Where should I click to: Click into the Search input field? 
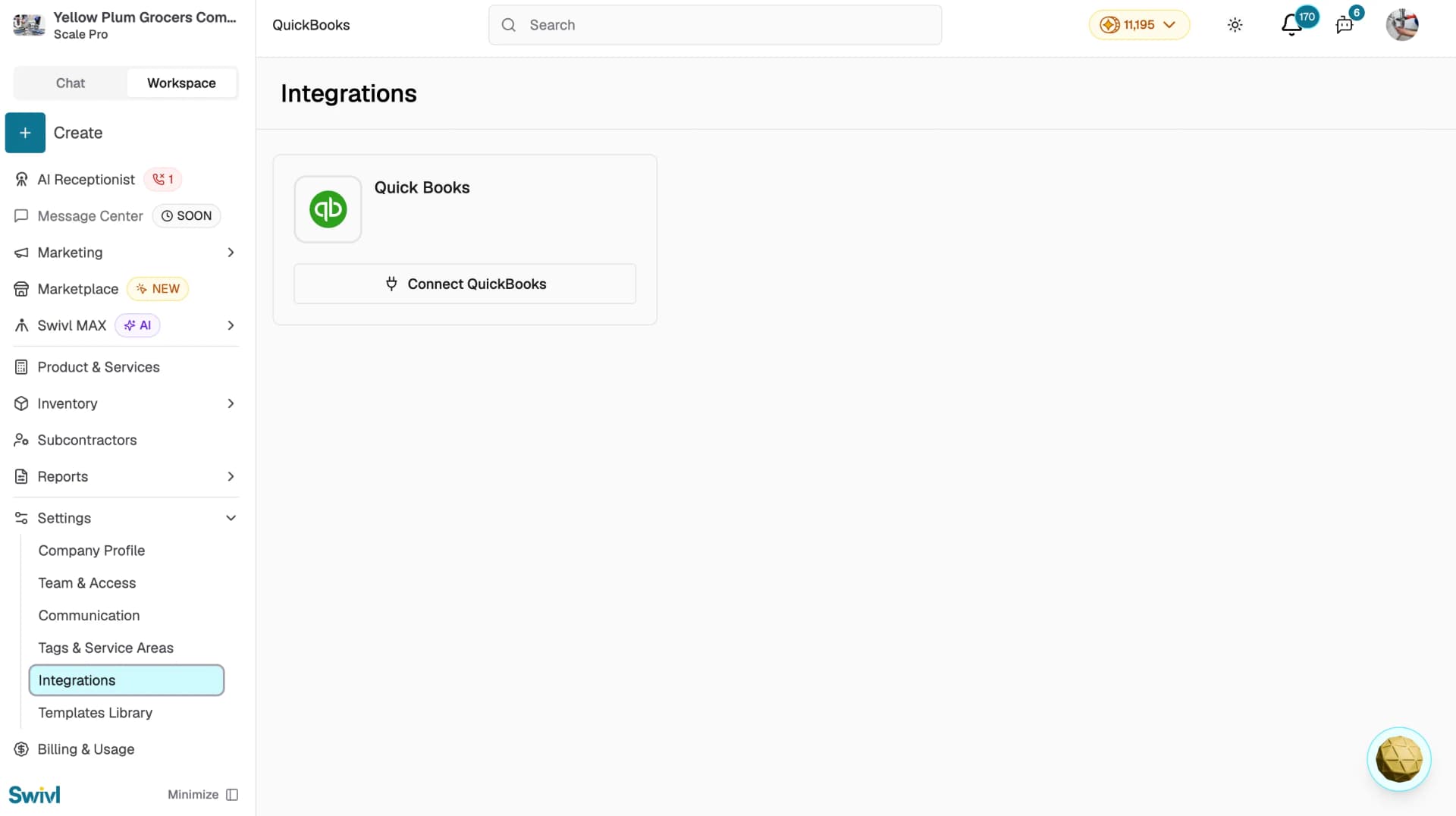click(715, 25)
